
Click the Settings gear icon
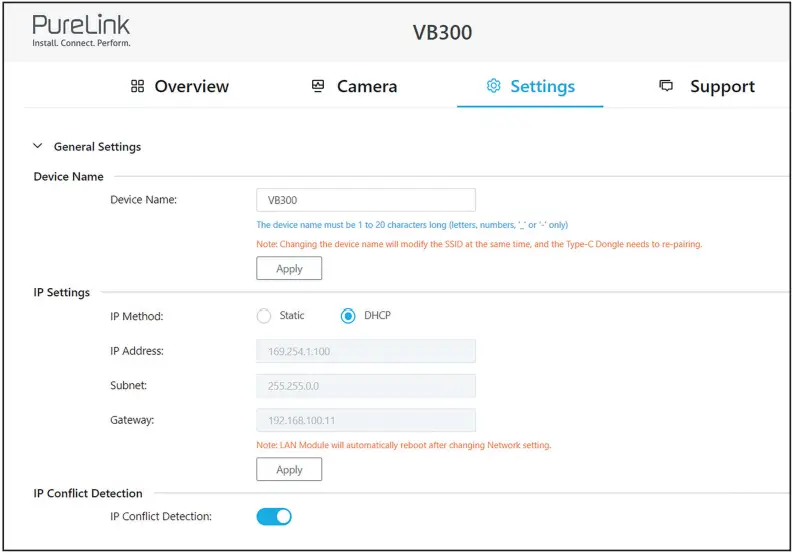(493, 87)
